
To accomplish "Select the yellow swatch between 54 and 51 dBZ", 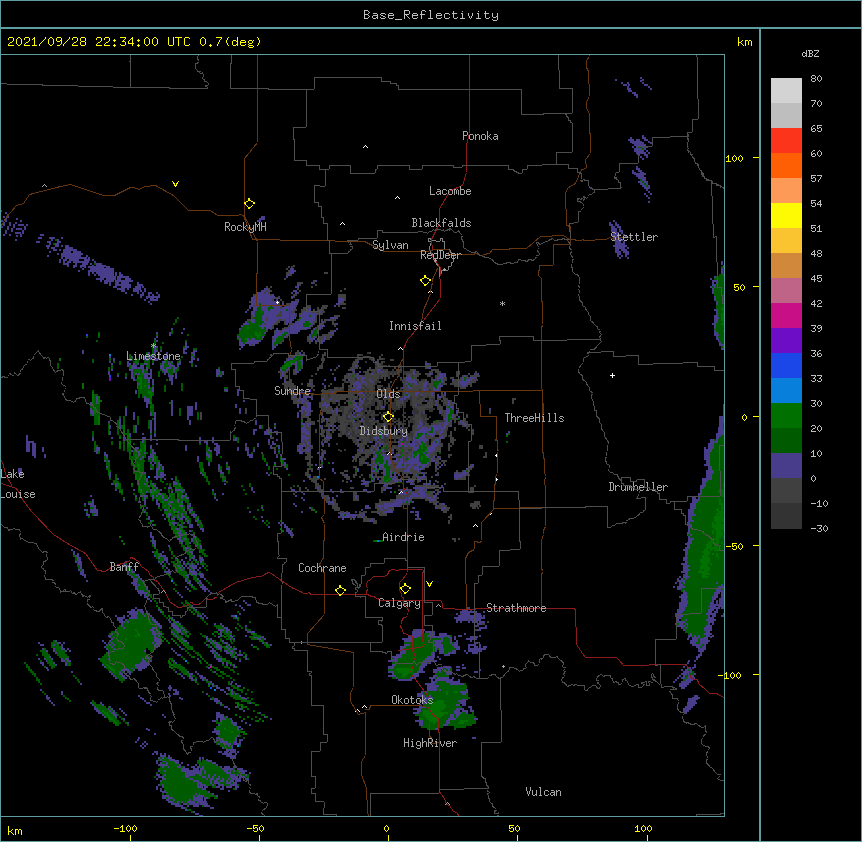I will pyautogui.click(x=786, y=215).
